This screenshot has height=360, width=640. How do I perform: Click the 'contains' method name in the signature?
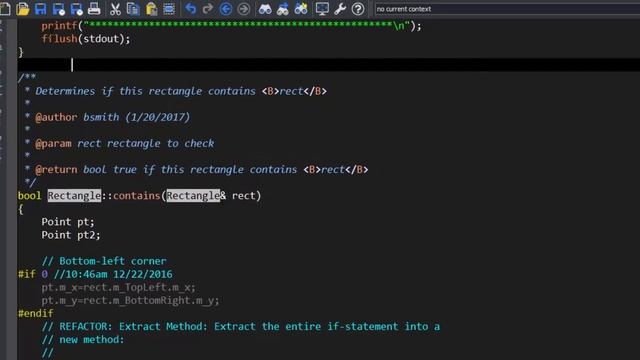pyautogui.click(x=137, y=196)
